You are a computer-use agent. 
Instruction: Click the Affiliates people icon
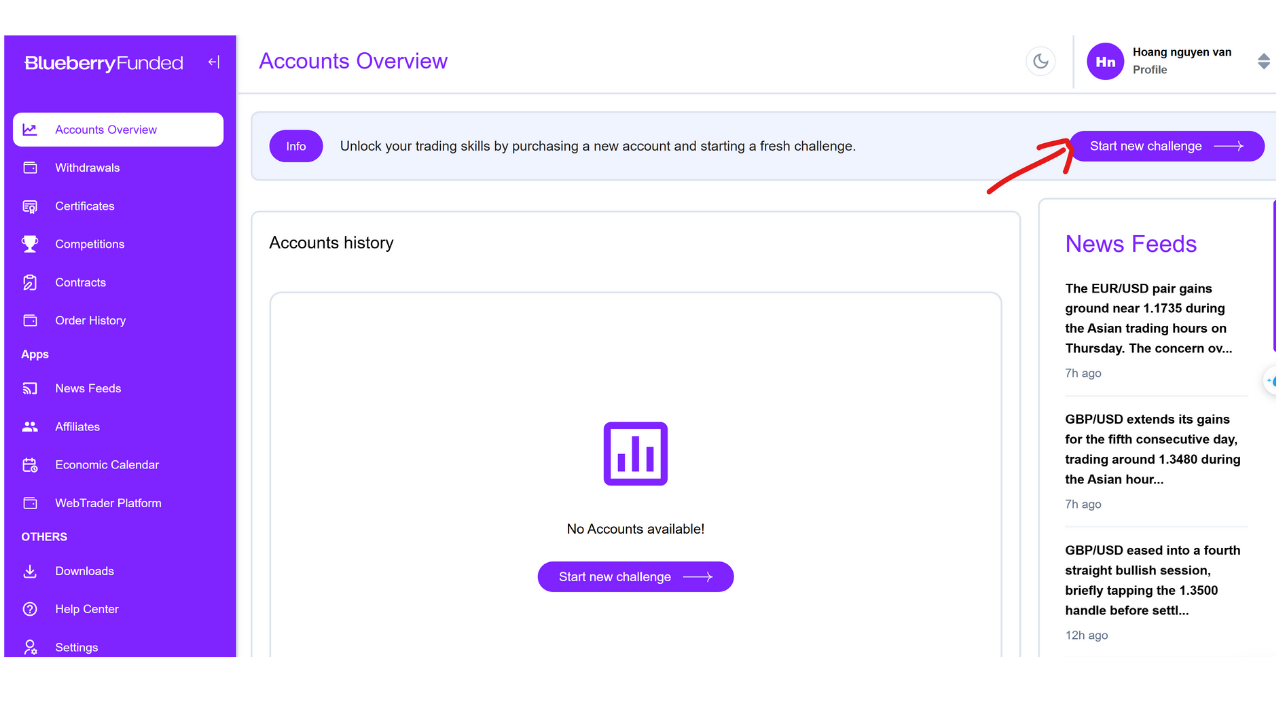click(x=30, y=427)
